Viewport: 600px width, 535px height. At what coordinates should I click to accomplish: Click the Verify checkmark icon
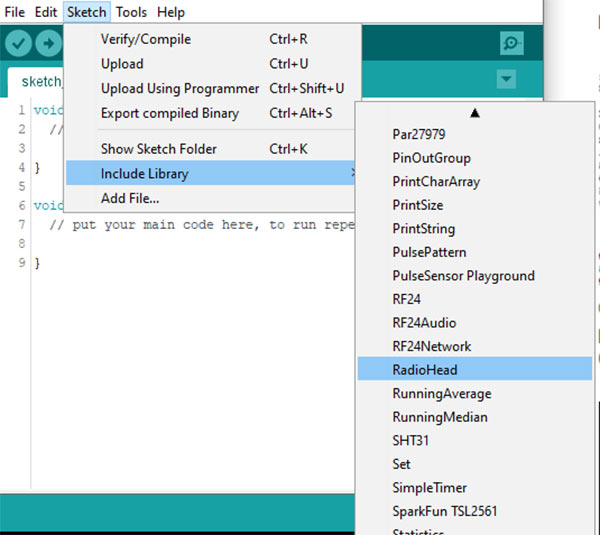18,44
